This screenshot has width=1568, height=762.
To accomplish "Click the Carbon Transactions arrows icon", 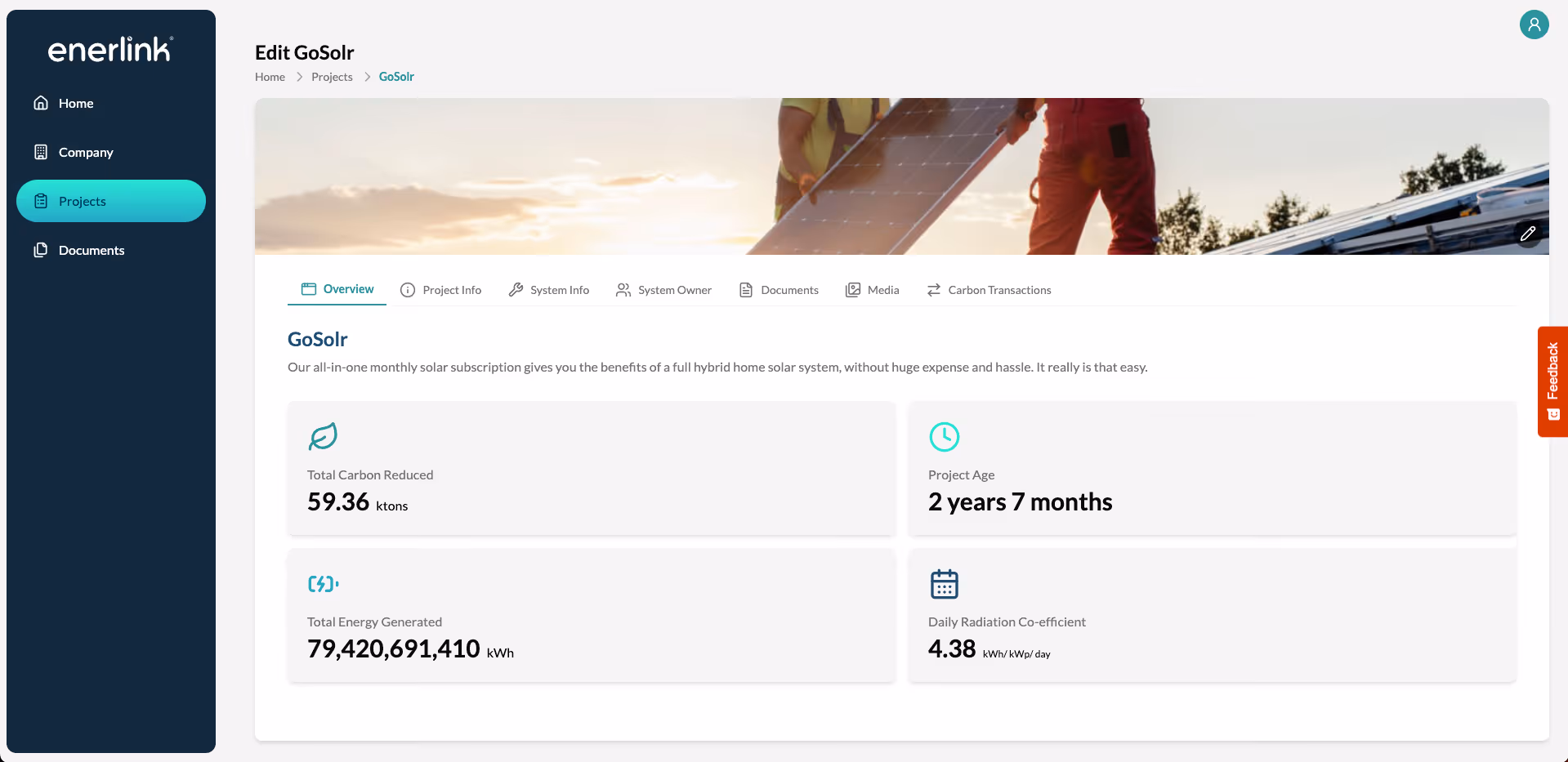I will click(x=934, y=290).
